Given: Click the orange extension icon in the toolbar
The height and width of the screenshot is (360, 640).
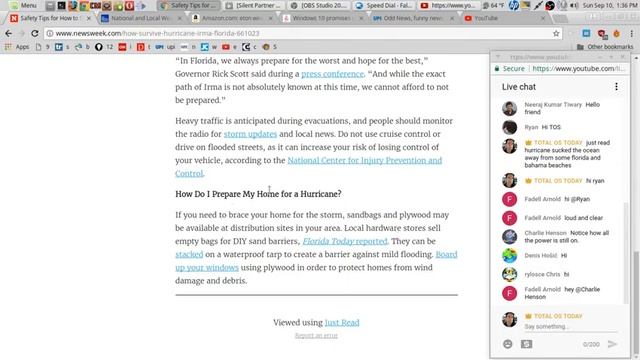Looking at the screenshot, I should point(616,33).
